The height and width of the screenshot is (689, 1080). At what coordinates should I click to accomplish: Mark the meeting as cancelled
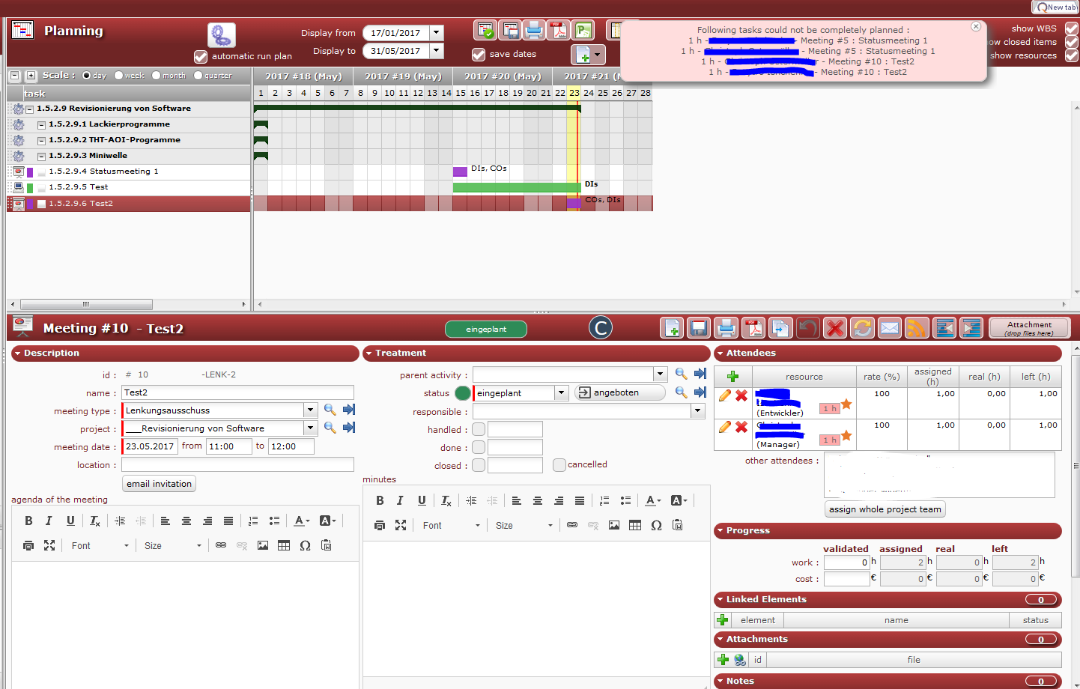click(x=559, y=465)
